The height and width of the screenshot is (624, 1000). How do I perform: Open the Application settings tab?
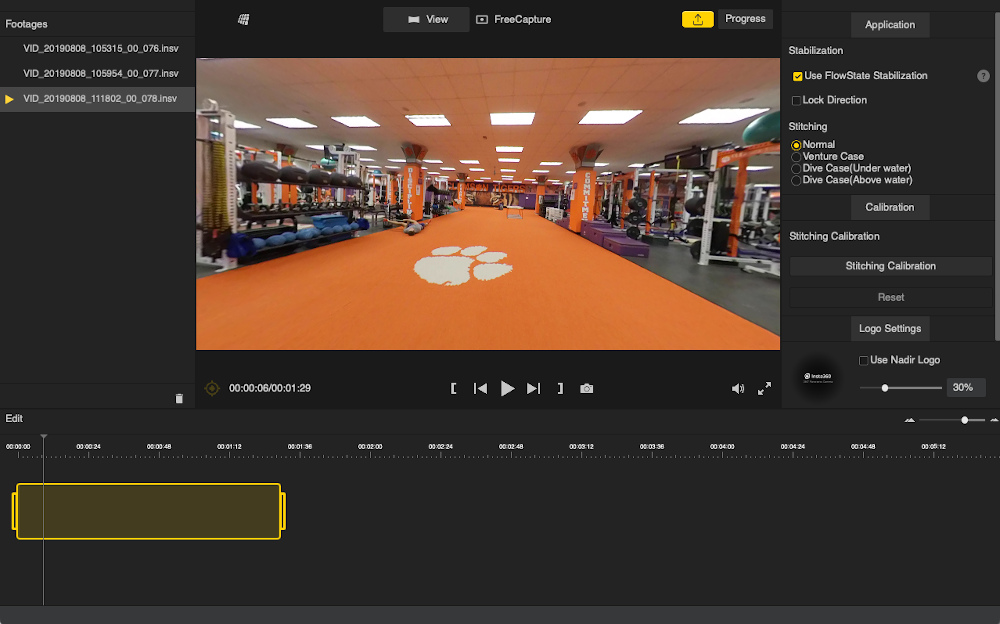[890, 25]
